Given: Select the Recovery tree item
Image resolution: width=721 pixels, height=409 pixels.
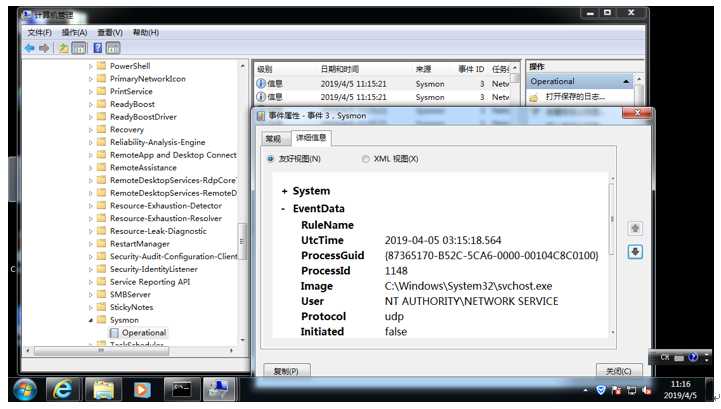Looking at the screenshot, I should (127, 130).
